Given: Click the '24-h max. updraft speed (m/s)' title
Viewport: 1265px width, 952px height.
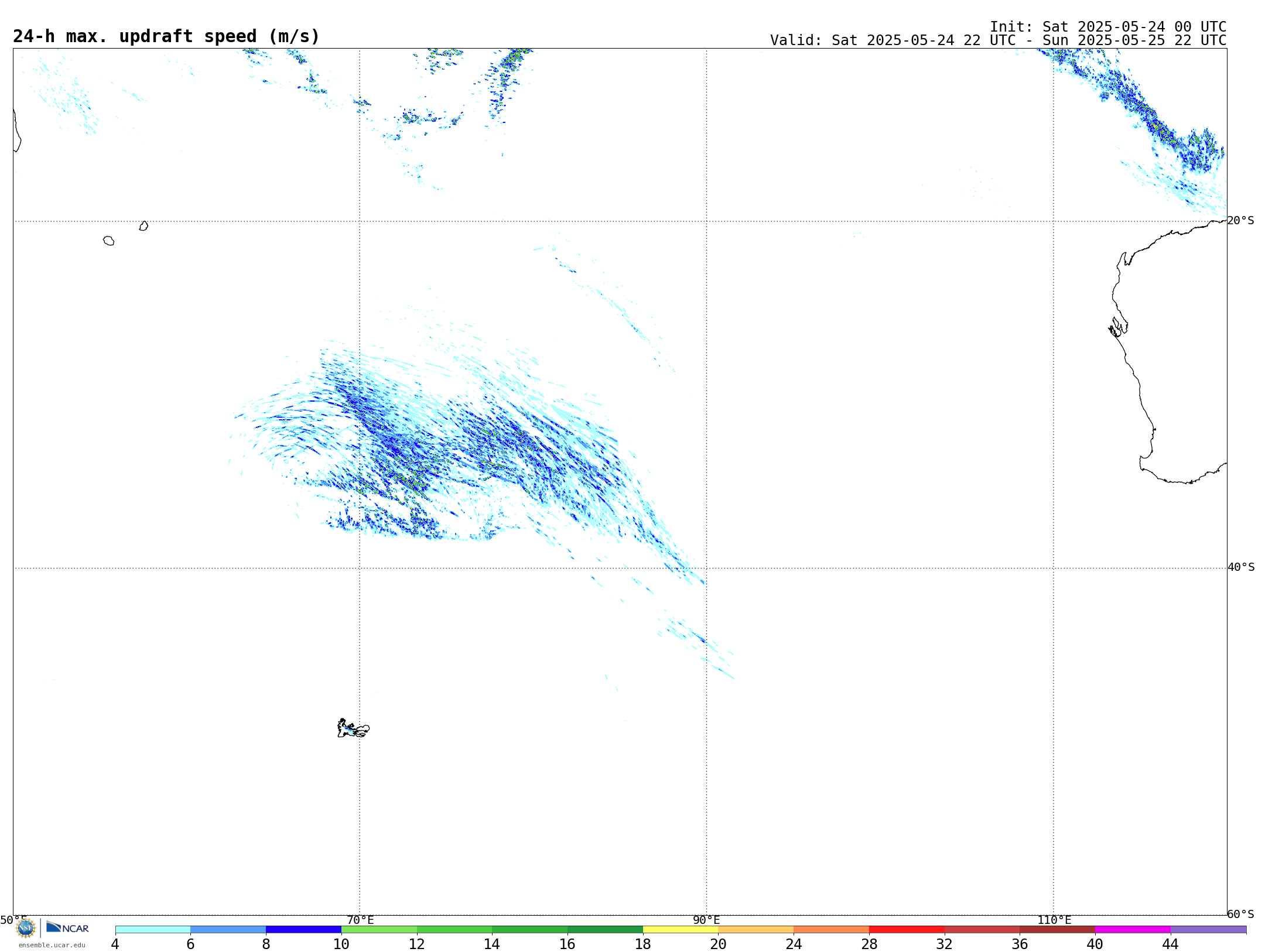Looking at the screenshot, I should click(166, 36).
